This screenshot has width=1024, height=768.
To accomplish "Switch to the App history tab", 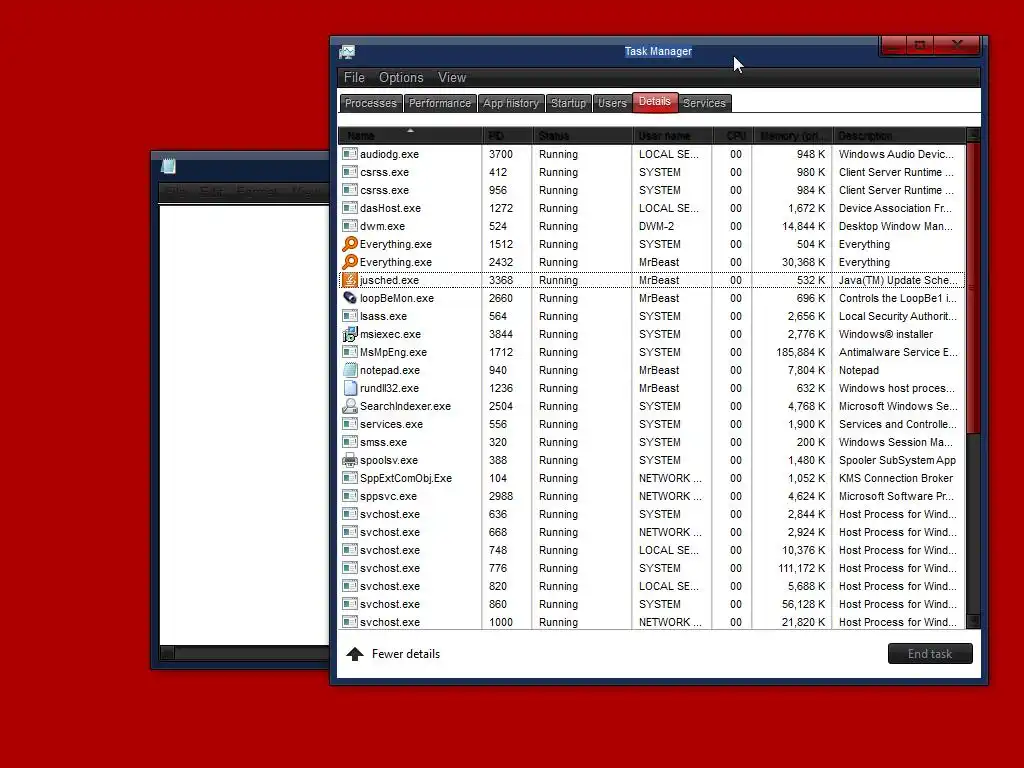I will click(511, 103).
